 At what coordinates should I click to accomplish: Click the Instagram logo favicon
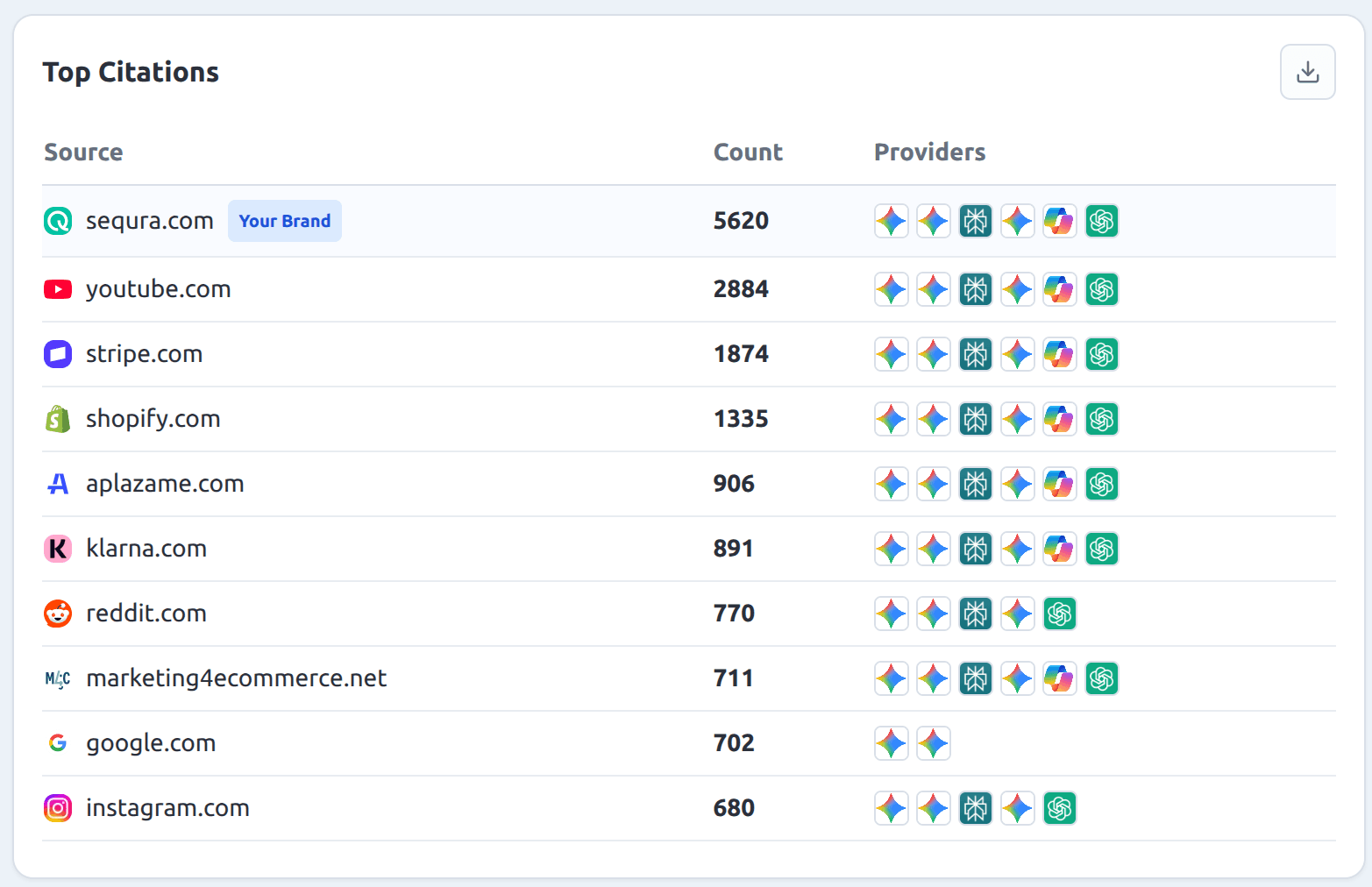(x=58, y=808)
